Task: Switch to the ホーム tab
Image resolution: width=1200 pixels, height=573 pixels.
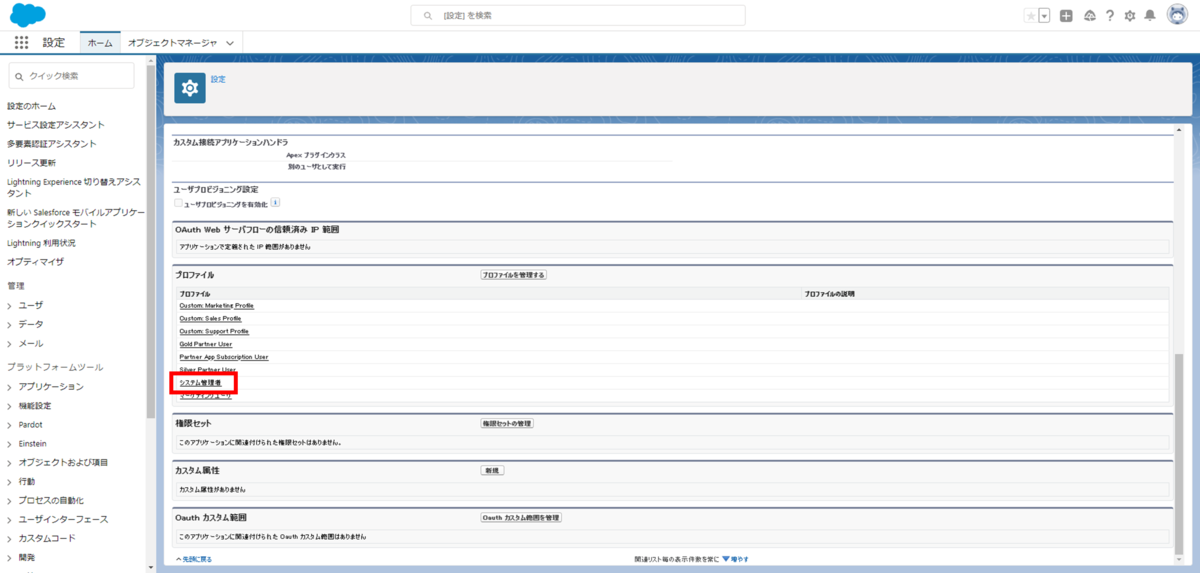Action: (100, 43)
